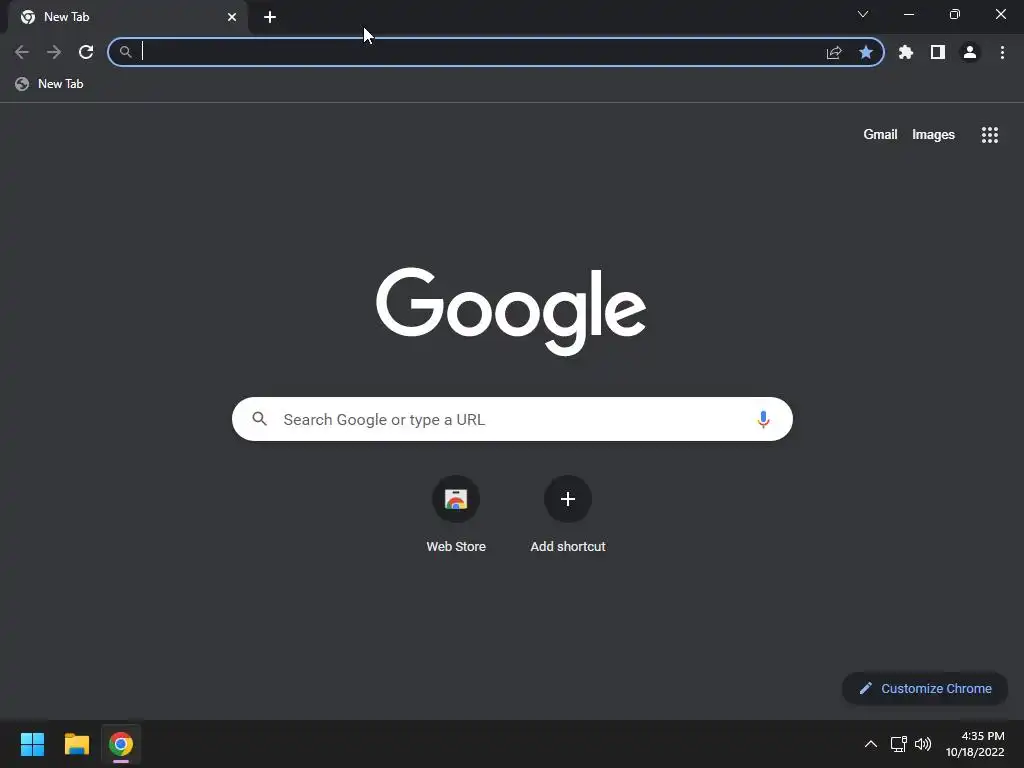Open the volume speaker icon
Viewport: 1024px width, 768px height.
coord(923,744)
